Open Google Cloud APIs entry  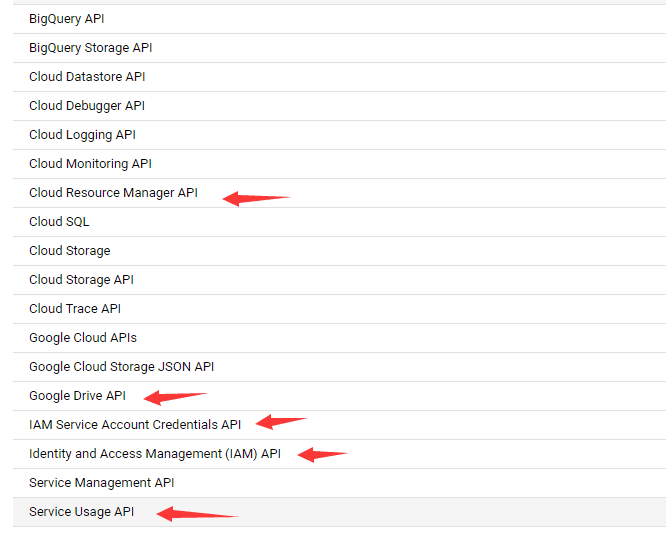point(83,338)
